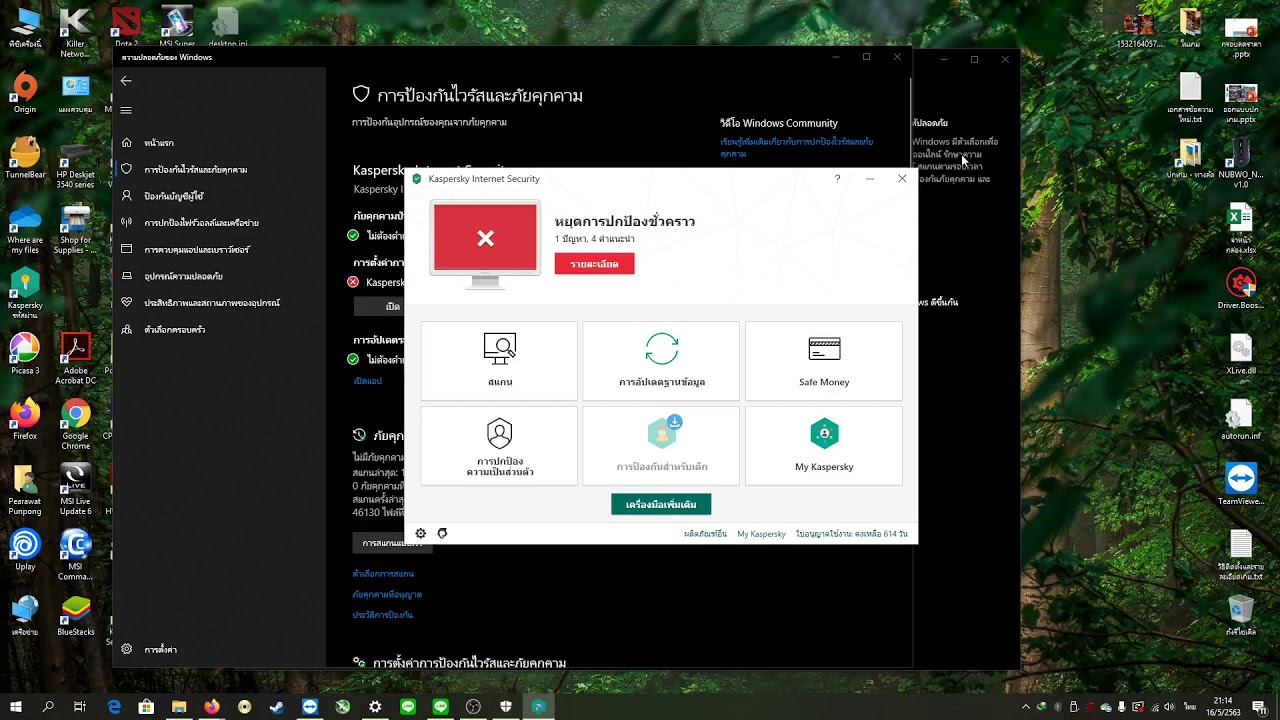Expand the Windows Security hamburger menu
This screenshot has width=1280, height=720.
point(126,110)
